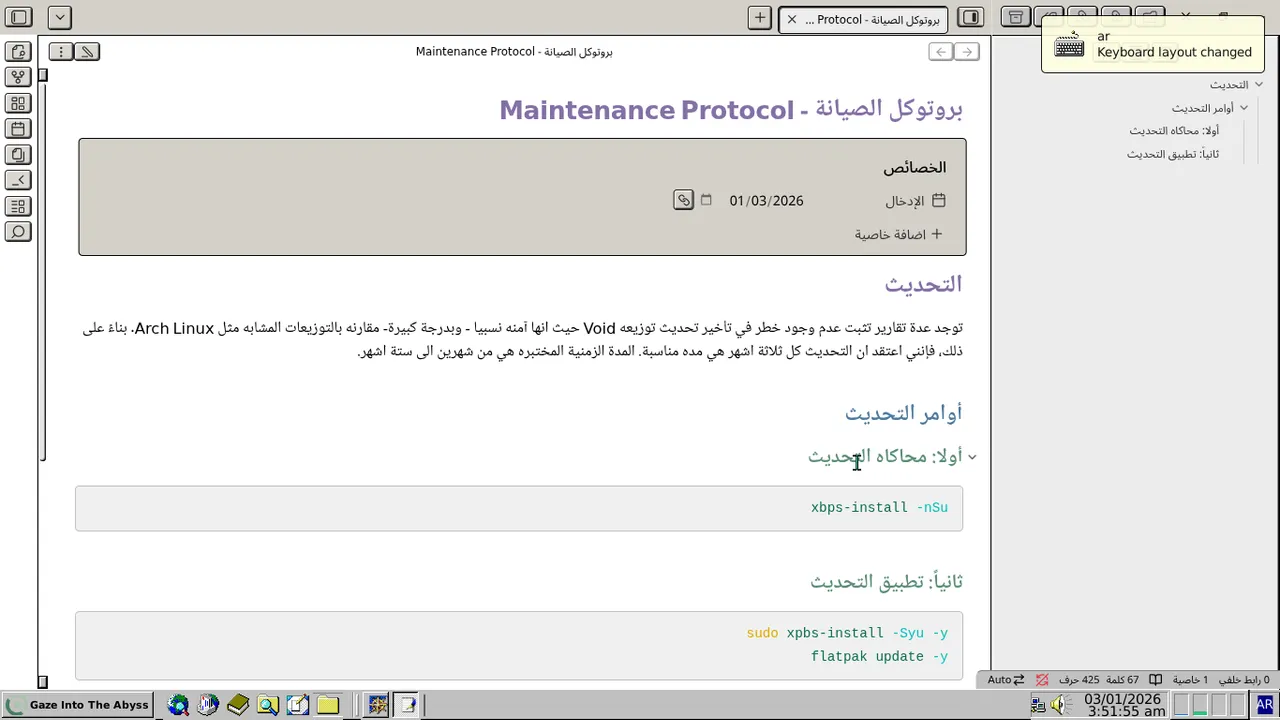The width and height of the screenshot is (1280, 720).
Task: Open command palette terminal icon
Action: [18, 180]
